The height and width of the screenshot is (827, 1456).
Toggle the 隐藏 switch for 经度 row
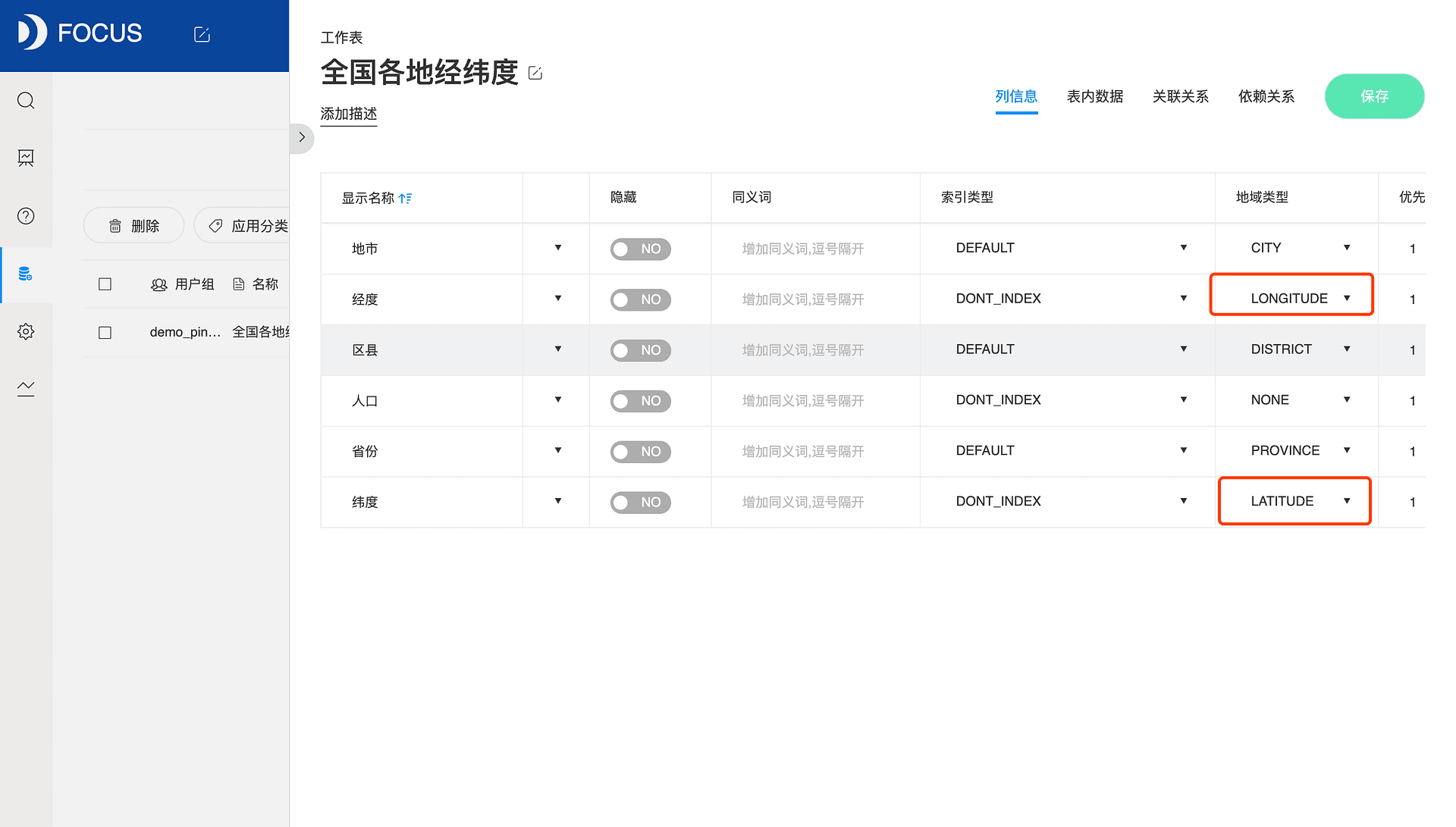click(x=639, y=298)
